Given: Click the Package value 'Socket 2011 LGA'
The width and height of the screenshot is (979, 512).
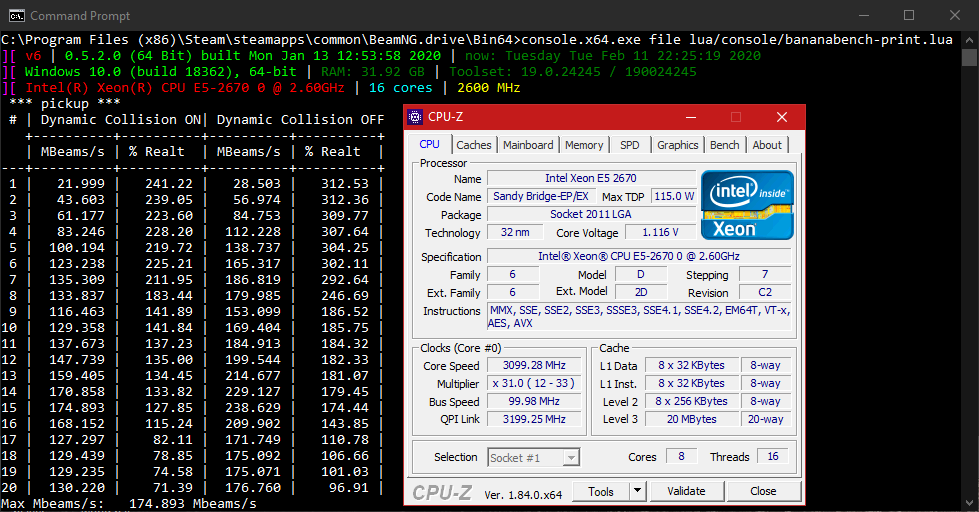Looking at the screenshot, I should (591, 214).
